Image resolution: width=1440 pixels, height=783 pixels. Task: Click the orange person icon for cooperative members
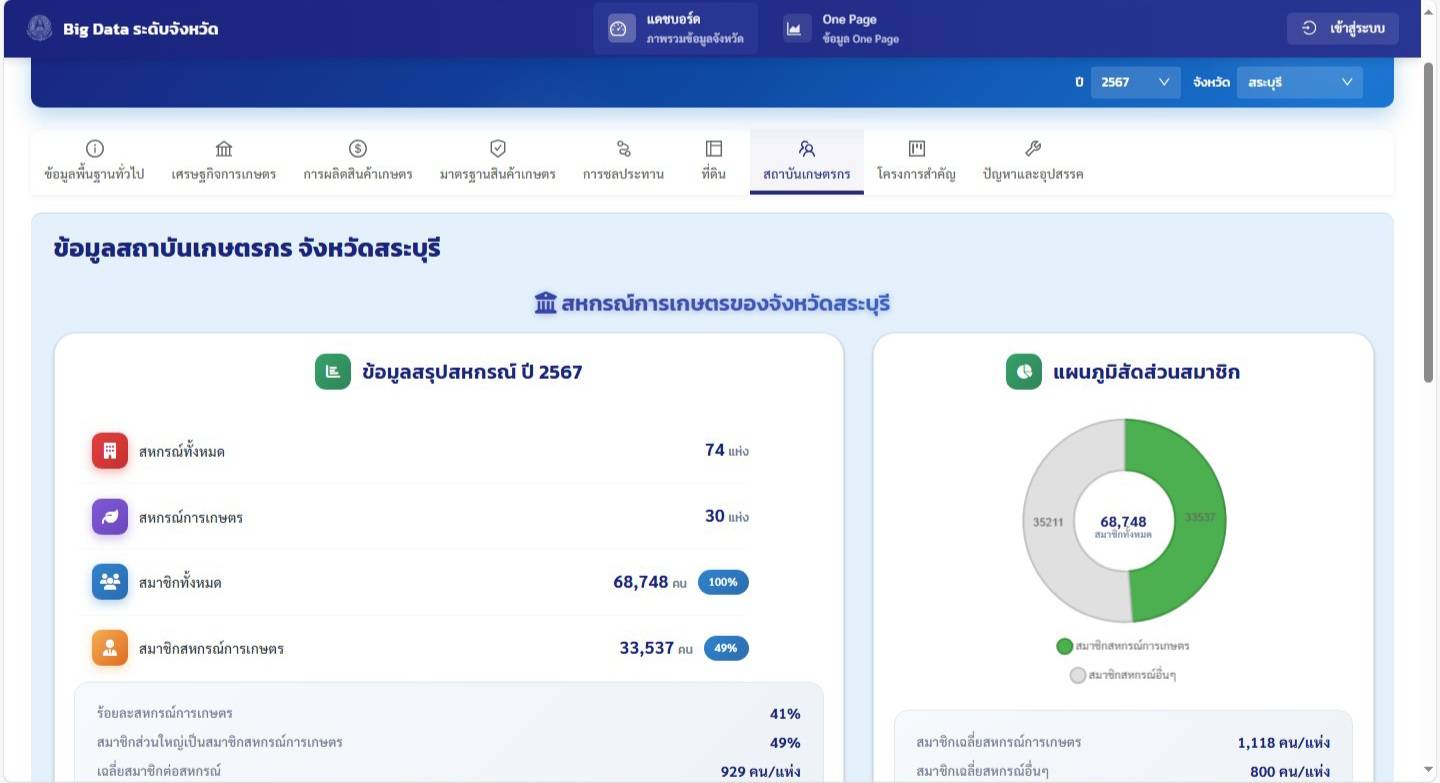[110, 648]
